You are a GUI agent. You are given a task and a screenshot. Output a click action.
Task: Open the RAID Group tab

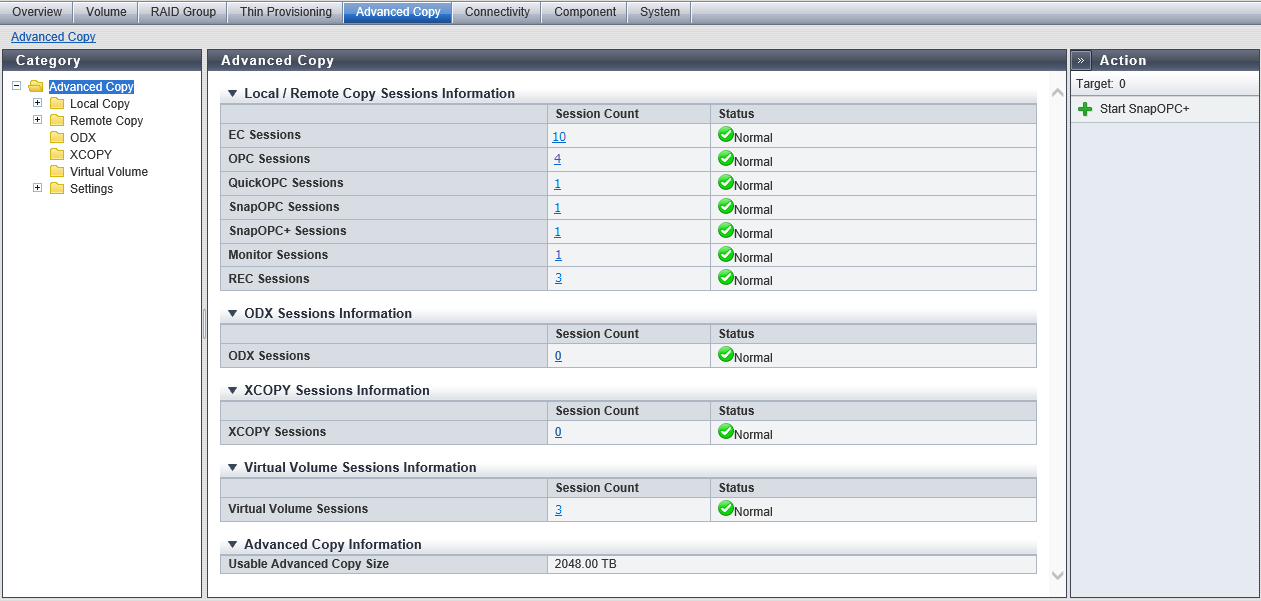tap(183, 12)
